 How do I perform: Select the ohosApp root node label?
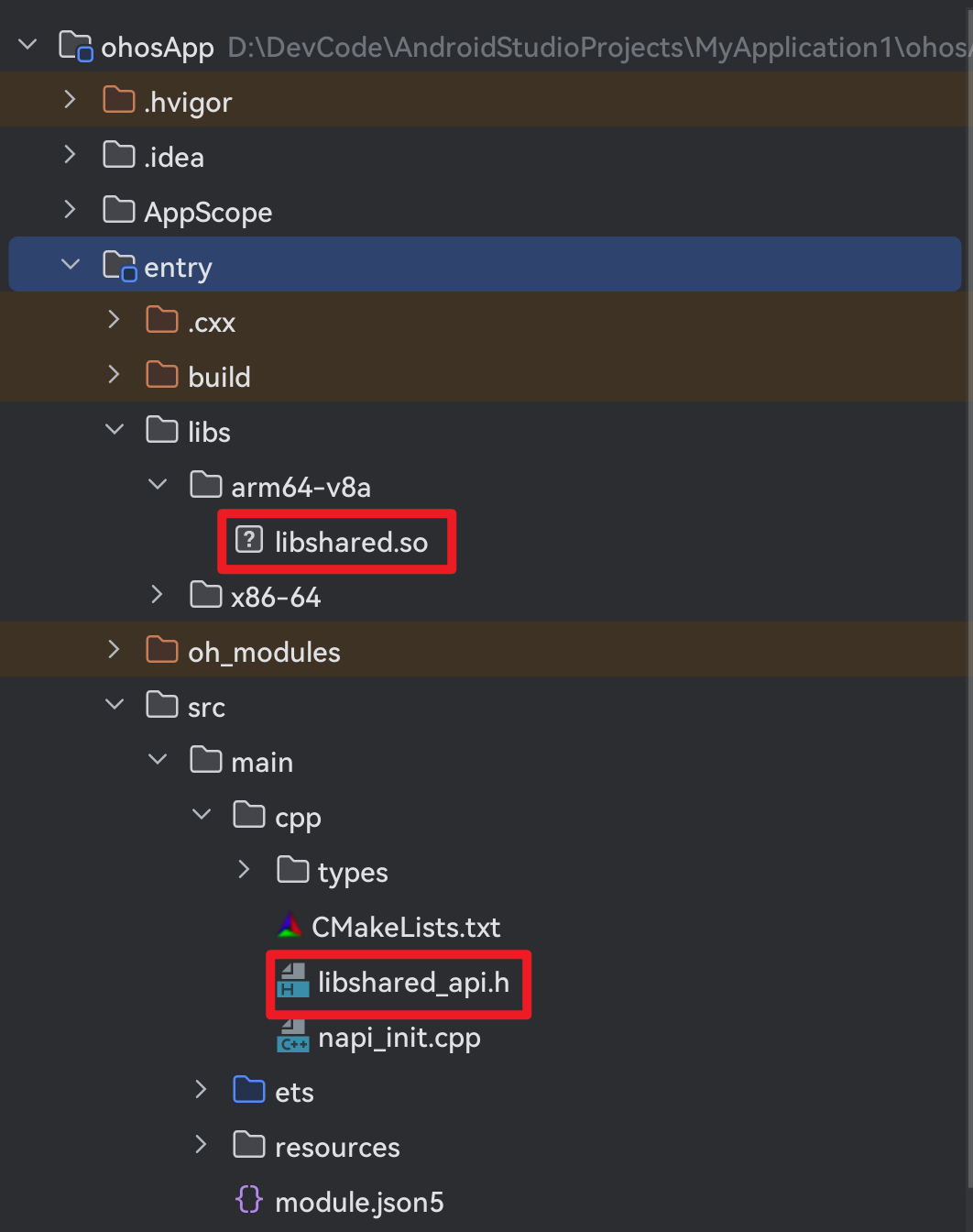pyautogui.click(x=158, y=47)
